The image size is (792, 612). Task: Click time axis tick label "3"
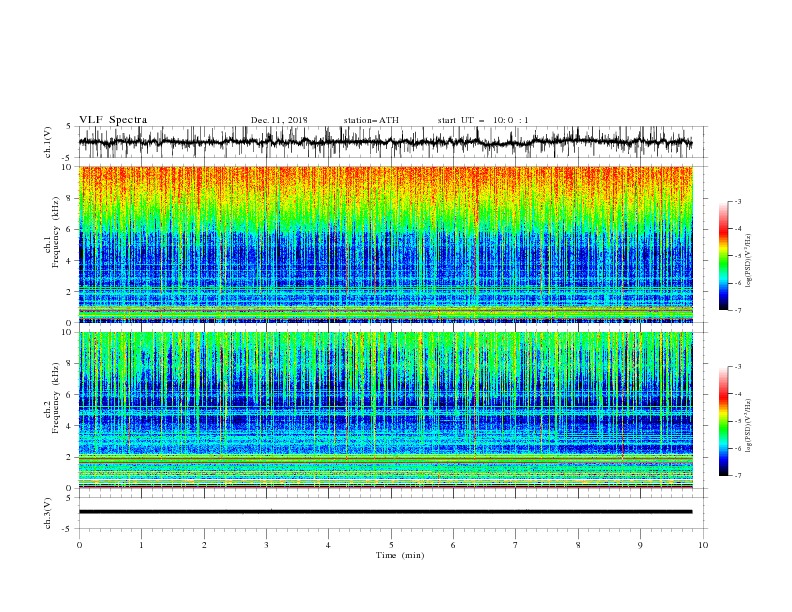[266, 545]
